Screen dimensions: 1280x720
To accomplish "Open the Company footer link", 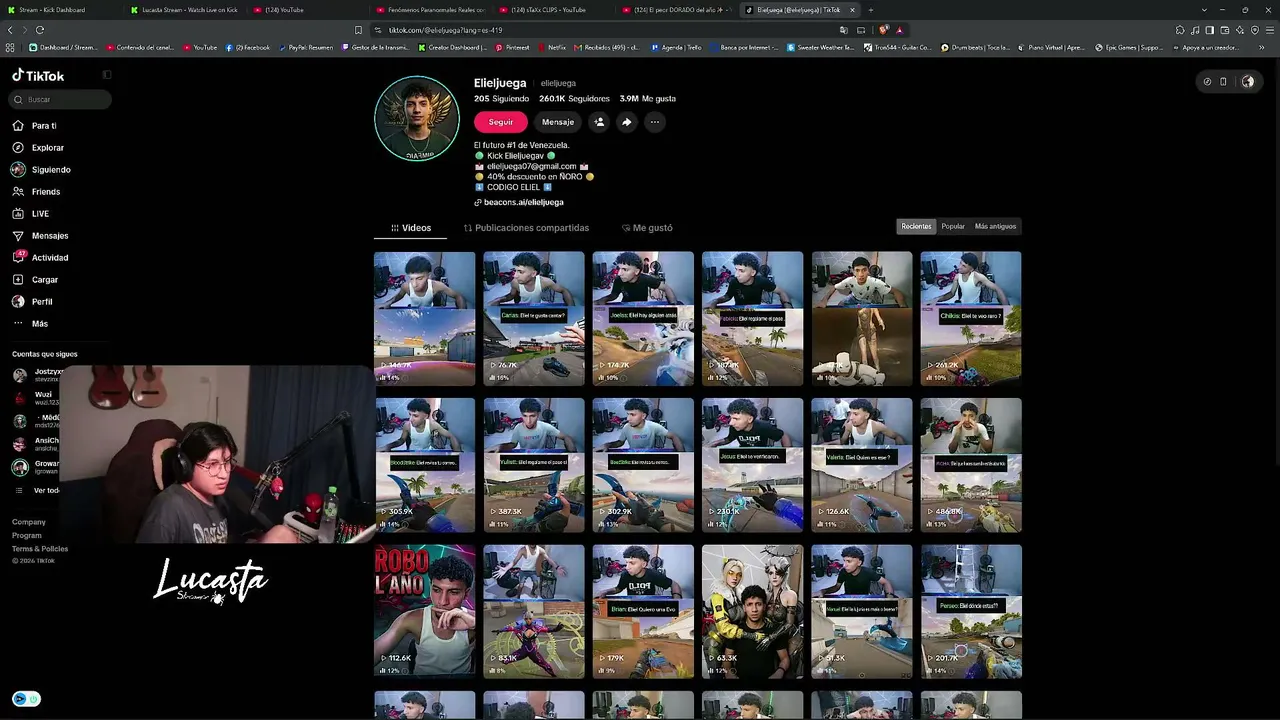I will click(29, 522).
